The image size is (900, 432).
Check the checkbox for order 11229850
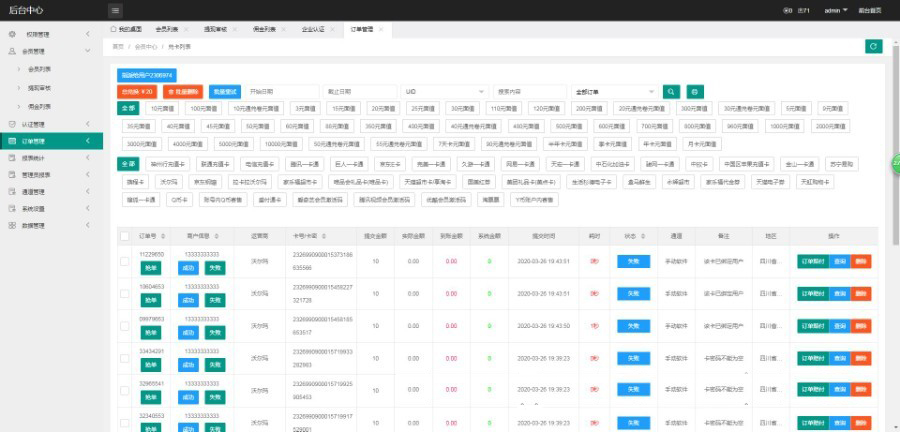124,260
